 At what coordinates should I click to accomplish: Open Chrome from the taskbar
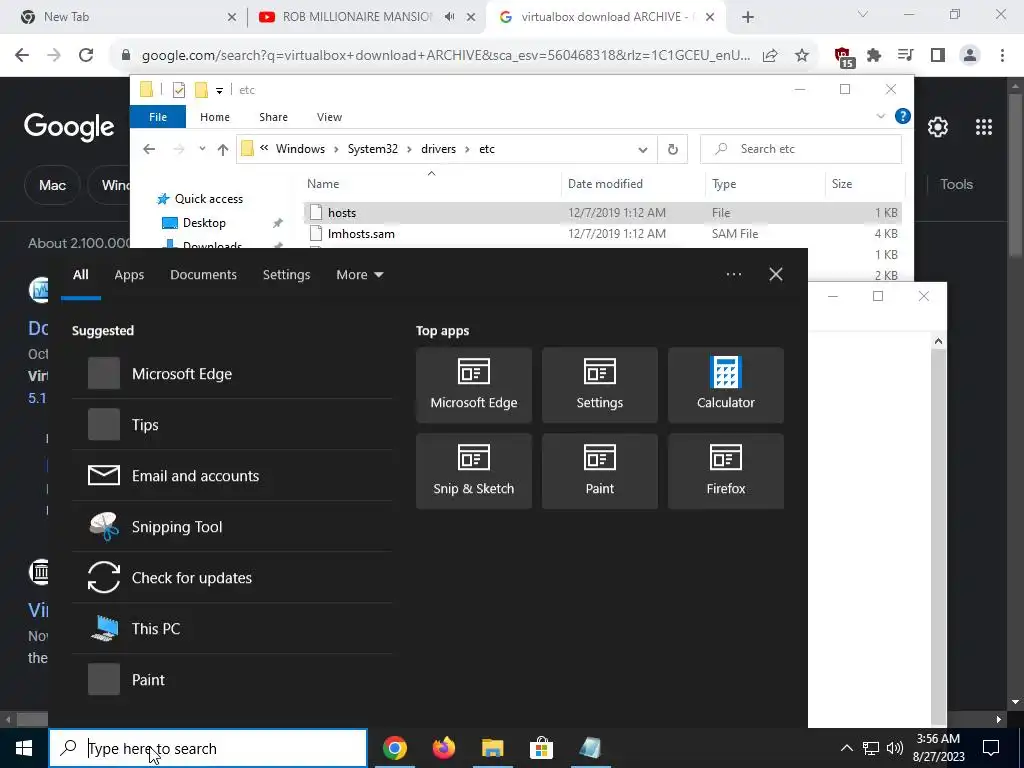click(x=395, y=748)
